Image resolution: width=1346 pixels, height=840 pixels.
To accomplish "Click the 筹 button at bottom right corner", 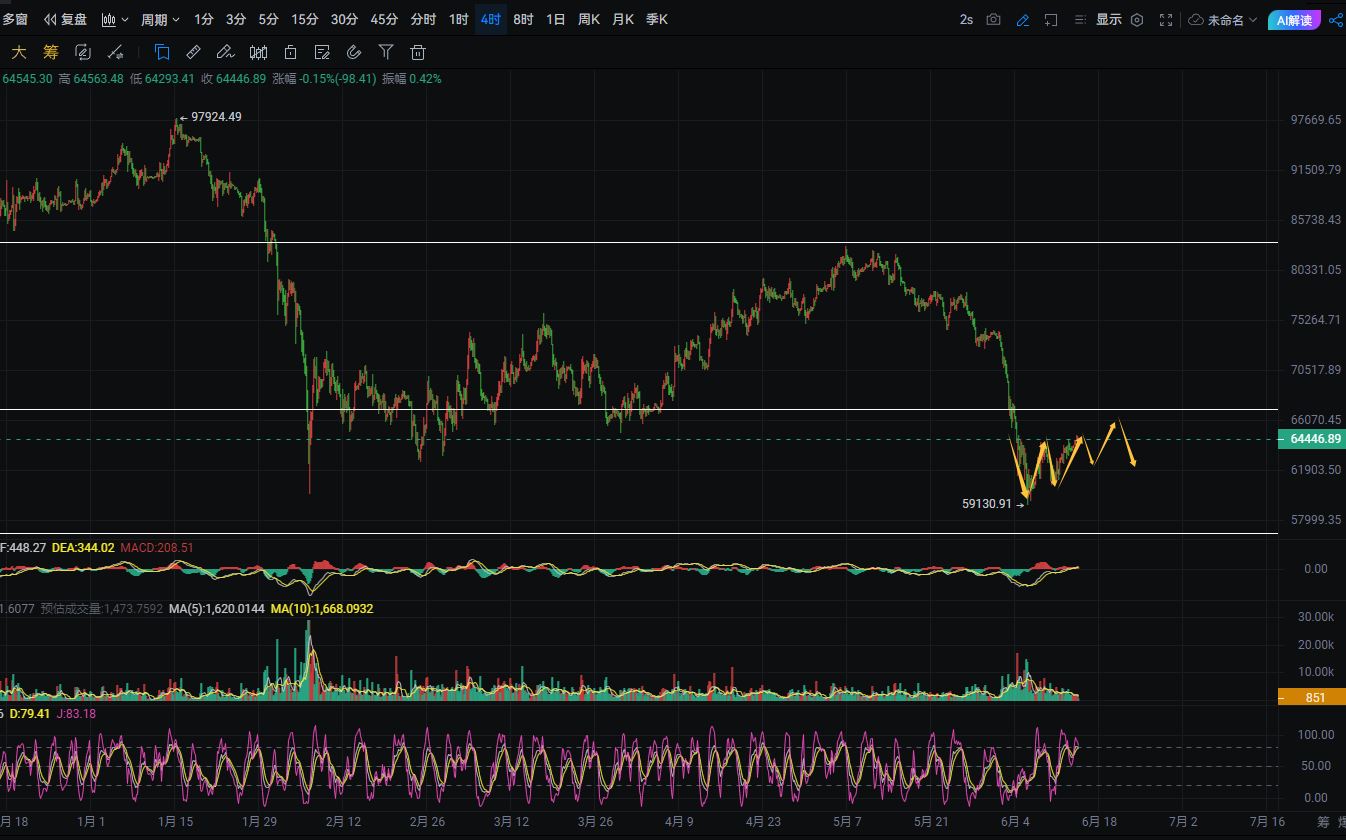I will [x=1323, y=822].
